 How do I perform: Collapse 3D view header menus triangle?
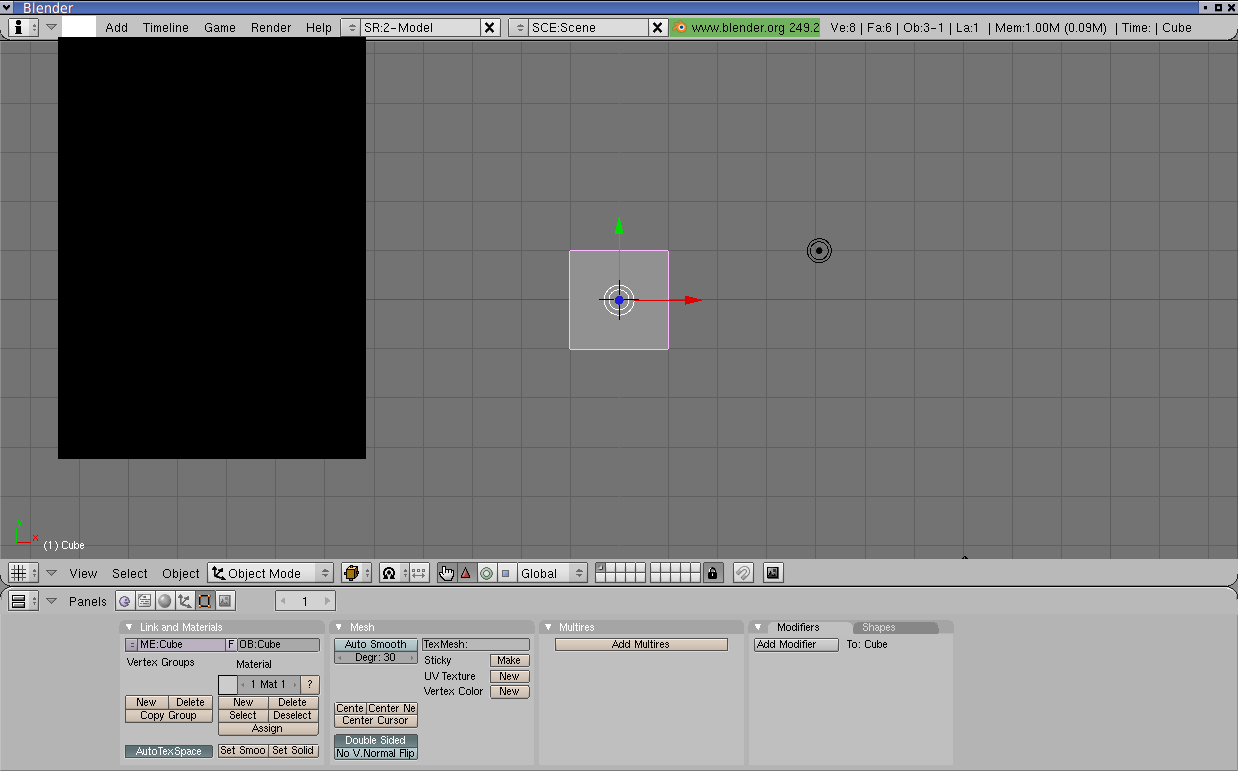(52, 573)
